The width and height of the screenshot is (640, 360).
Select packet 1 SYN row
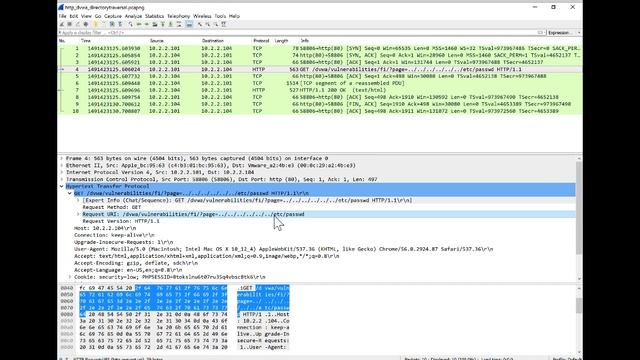click(x=320, y=48)
